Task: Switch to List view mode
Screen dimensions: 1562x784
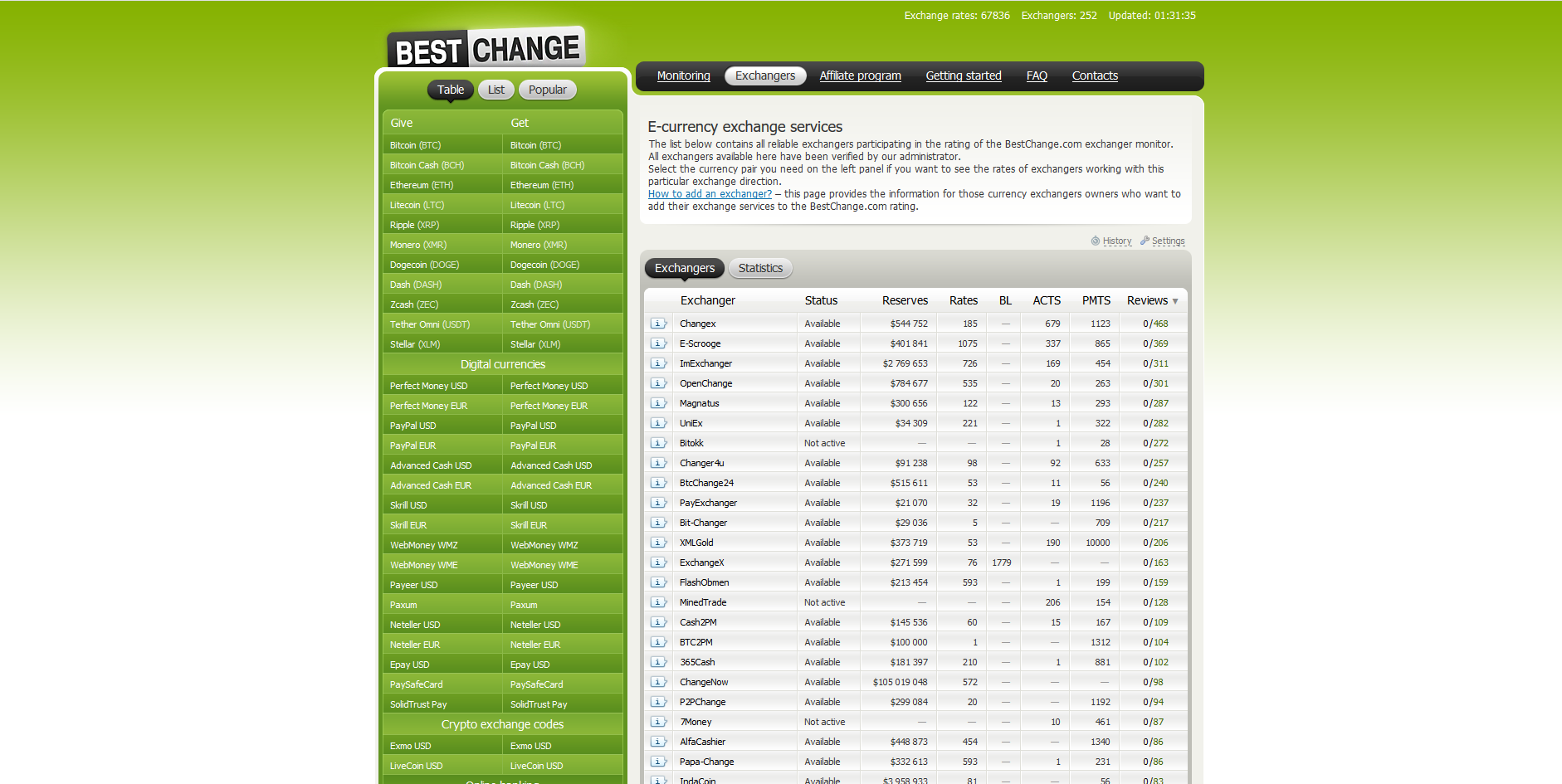Action: pos(495,90)
